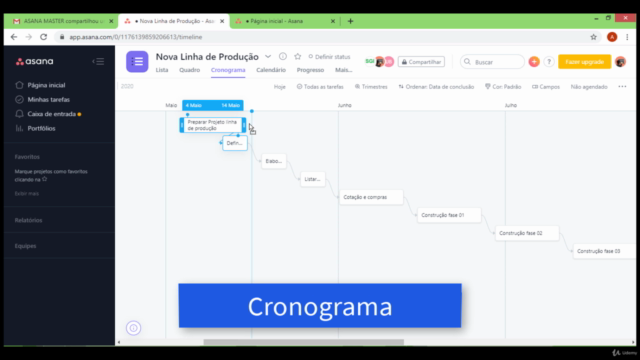Viewport: 640px width, 360px height.
Task: Open the Relatórios section
Action: 28,220
